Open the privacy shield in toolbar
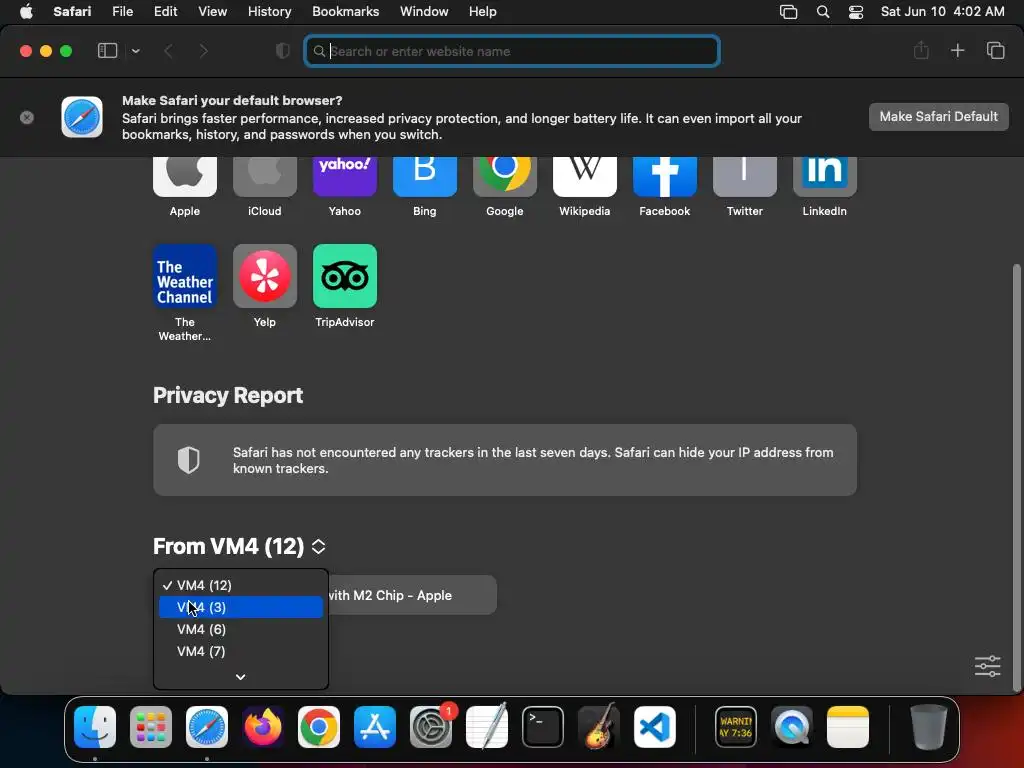This screenshot has height=768, width=1024. (283, 51)
